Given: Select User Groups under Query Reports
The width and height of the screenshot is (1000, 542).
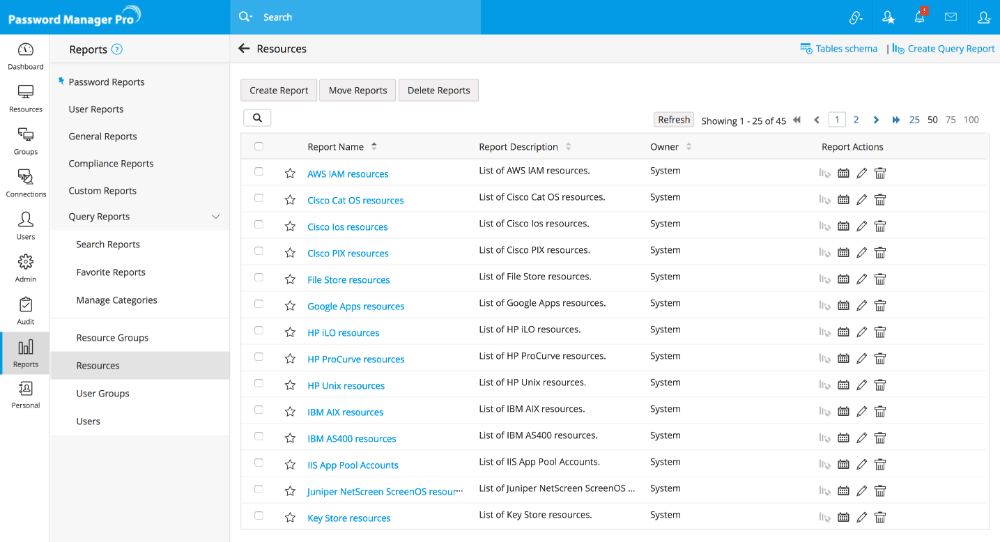Looking at the screenshot, I should coord(103,394).
